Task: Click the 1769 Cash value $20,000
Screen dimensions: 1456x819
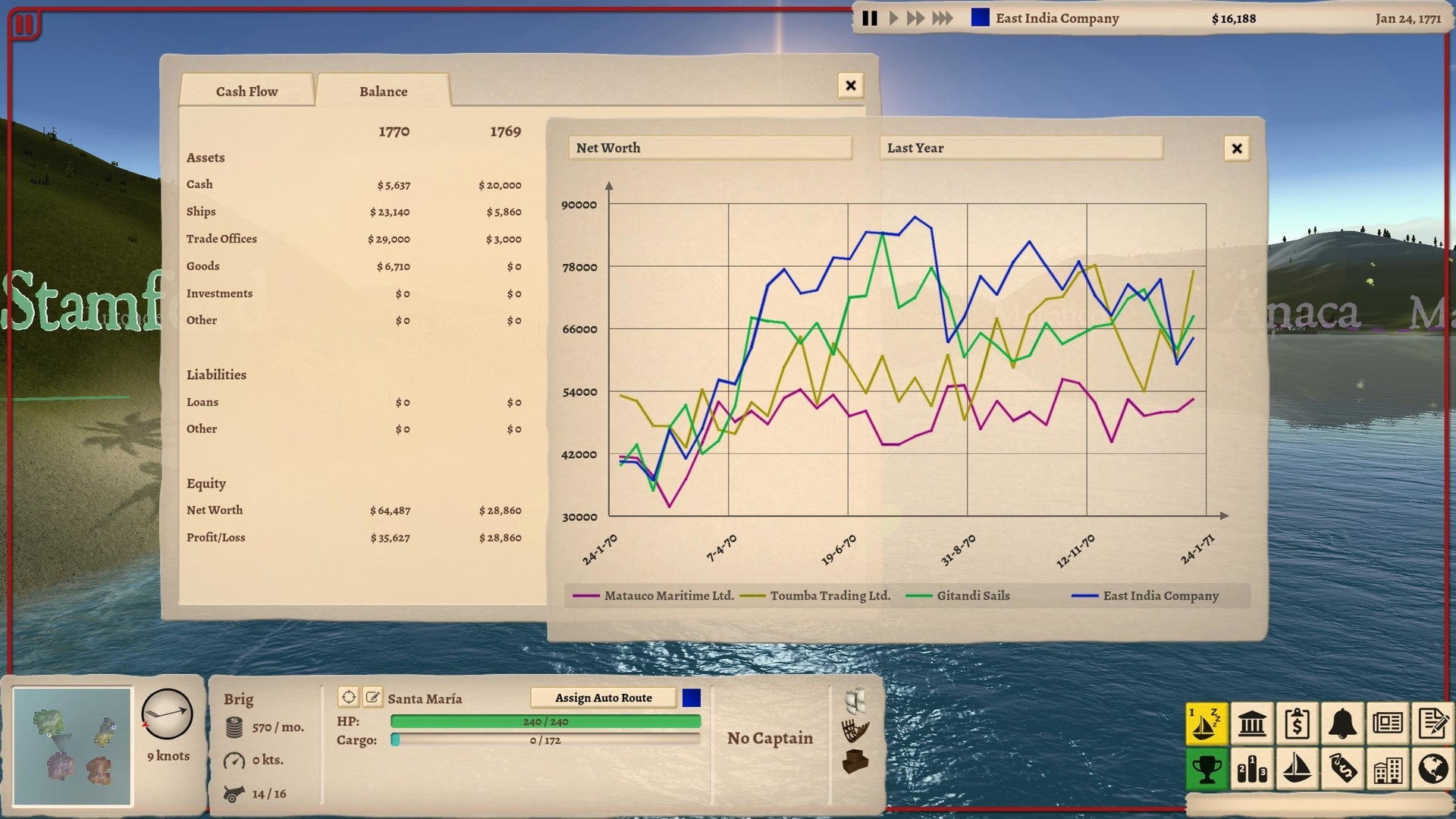Action: [x=500, y=185]
